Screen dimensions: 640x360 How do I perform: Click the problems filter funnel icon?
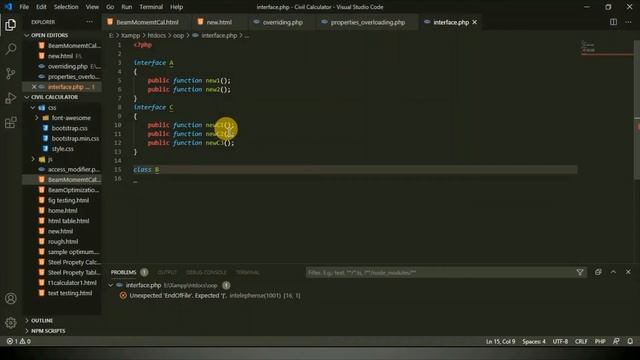580,272
